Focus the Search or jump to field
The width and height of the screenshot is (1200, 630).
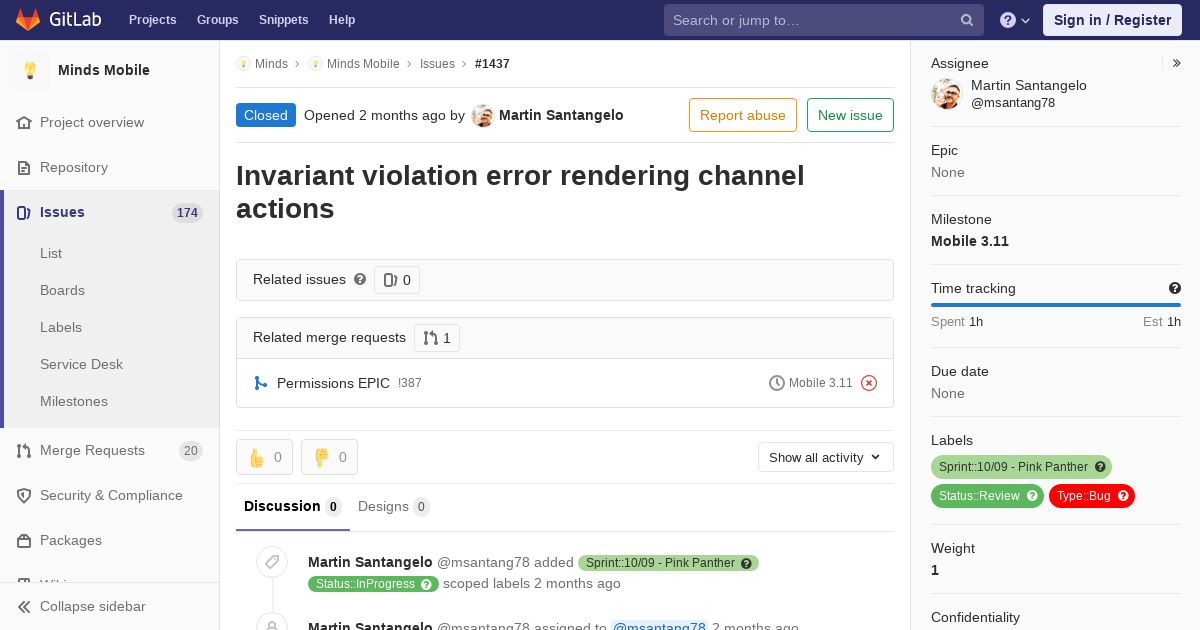coord(824,20)
